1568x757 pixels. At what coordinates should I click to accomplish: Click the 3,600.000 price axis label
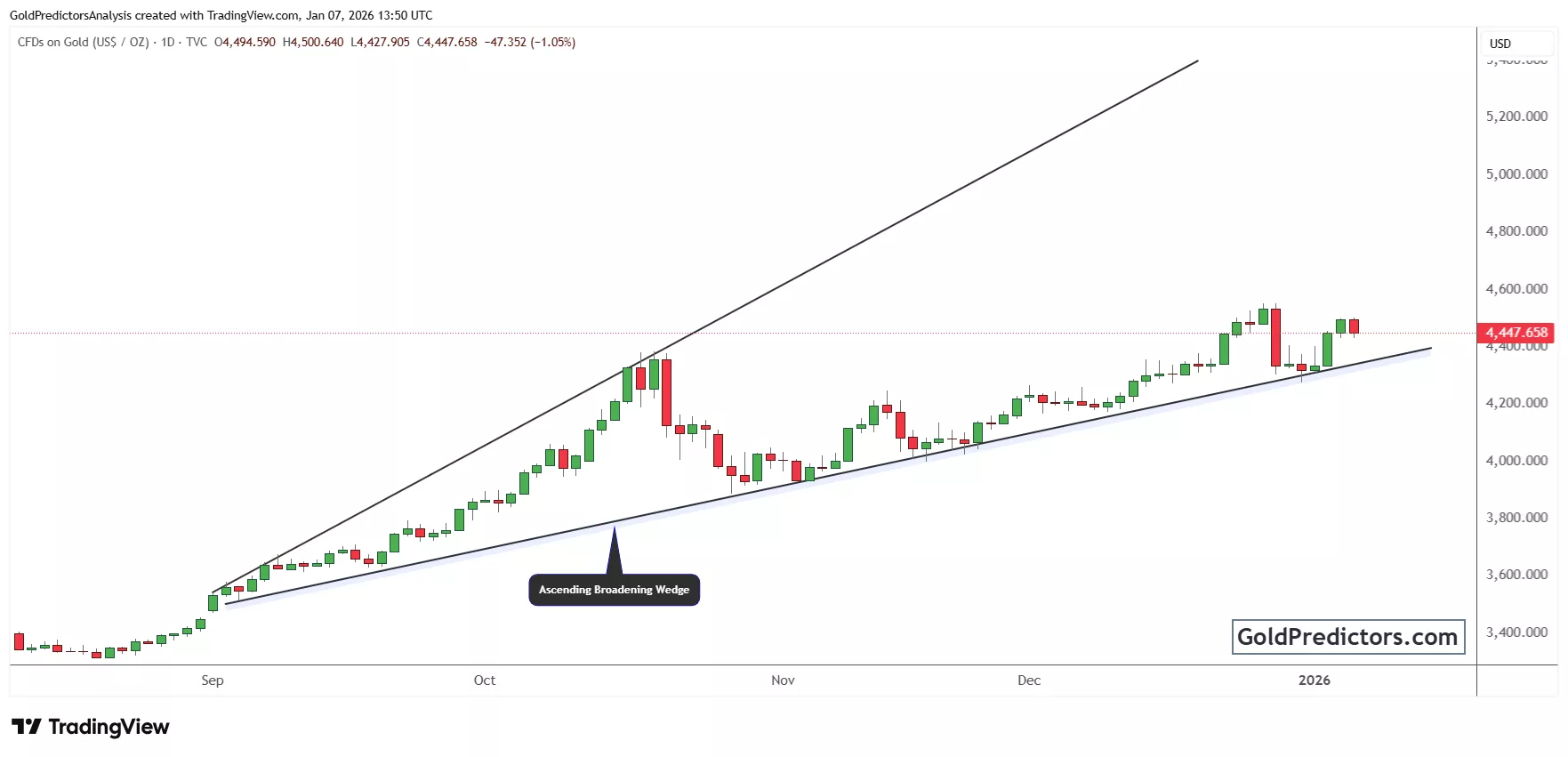1516,575
